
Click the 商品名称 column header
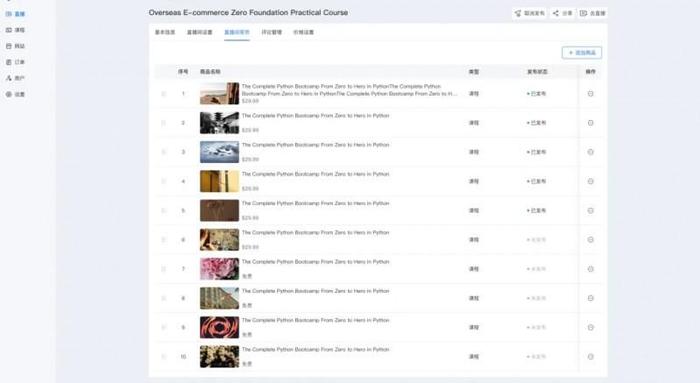[x=210, y=71]
